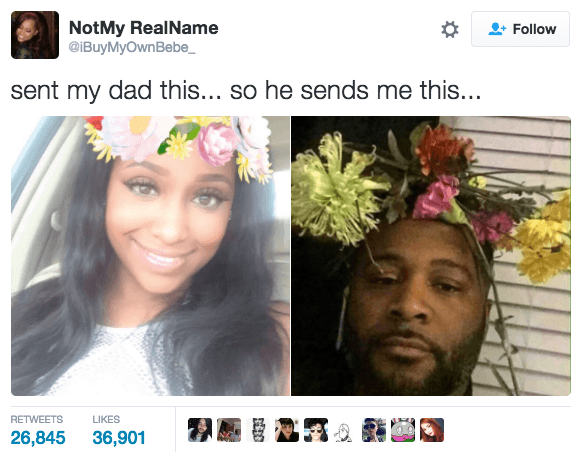
Task: Open the second liker avatar thumbnail
Action: pos(229,430)
